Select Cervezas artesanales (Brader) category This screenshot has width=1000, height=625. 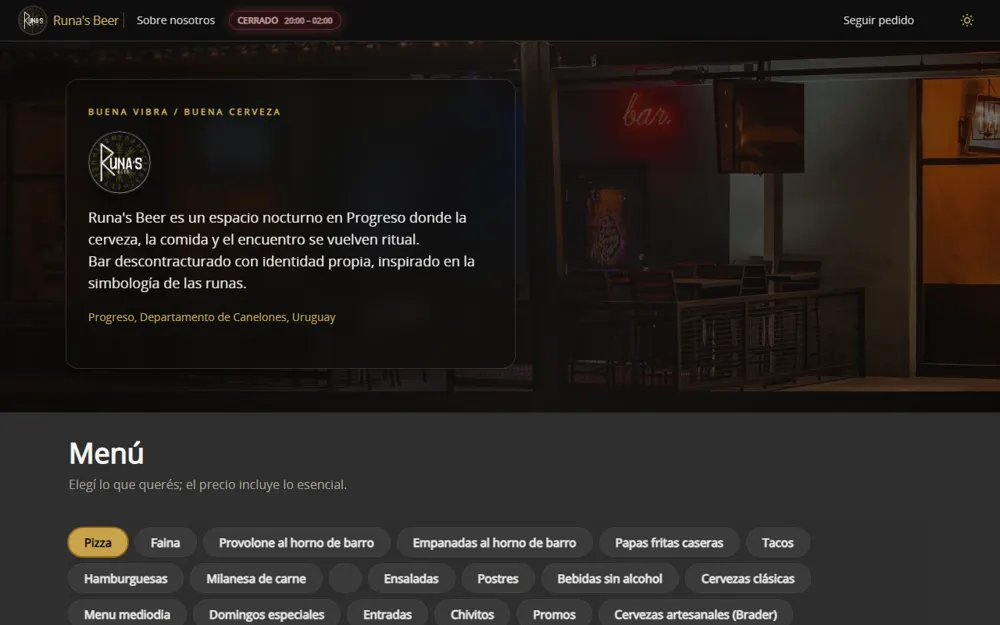pyautogui.click(x=695, y=614)
